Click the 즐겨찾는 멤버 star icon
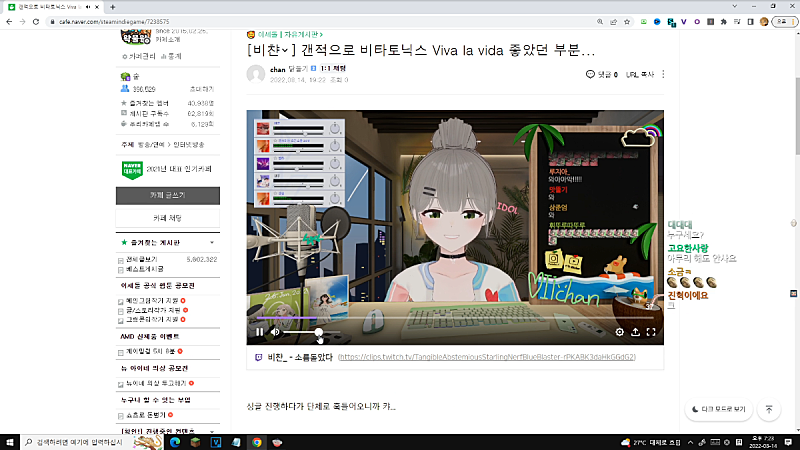 coord(123,103)
